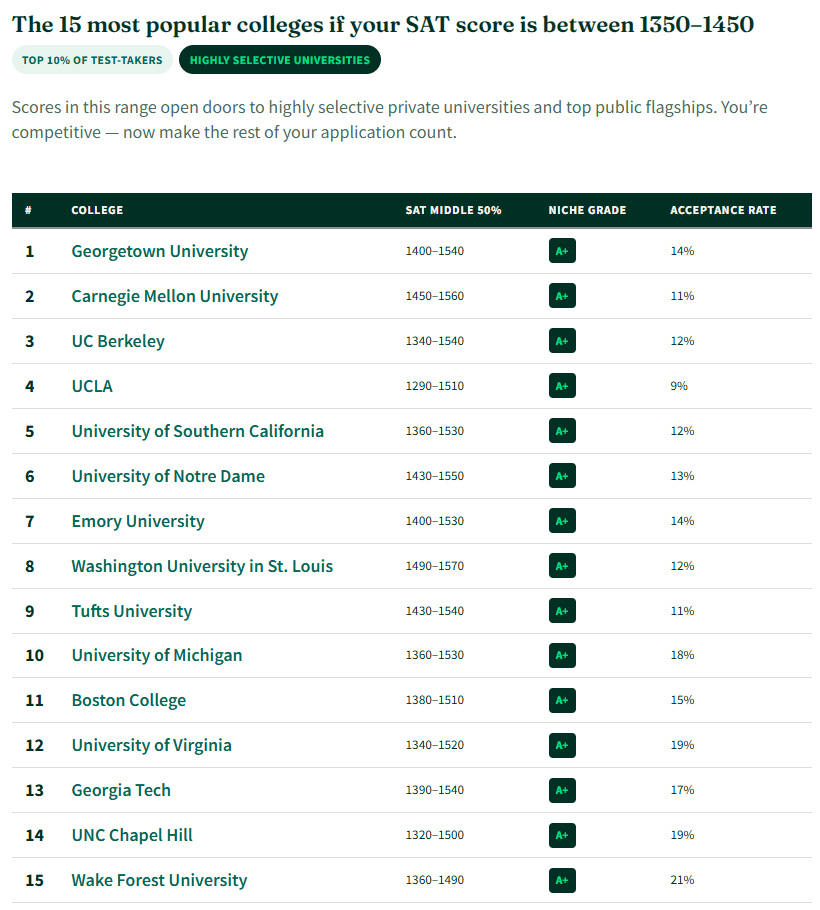Click Wake Forest's SAT range 1360–1490
The width and height of the screenshot is (820, 910).
[435, 880]
